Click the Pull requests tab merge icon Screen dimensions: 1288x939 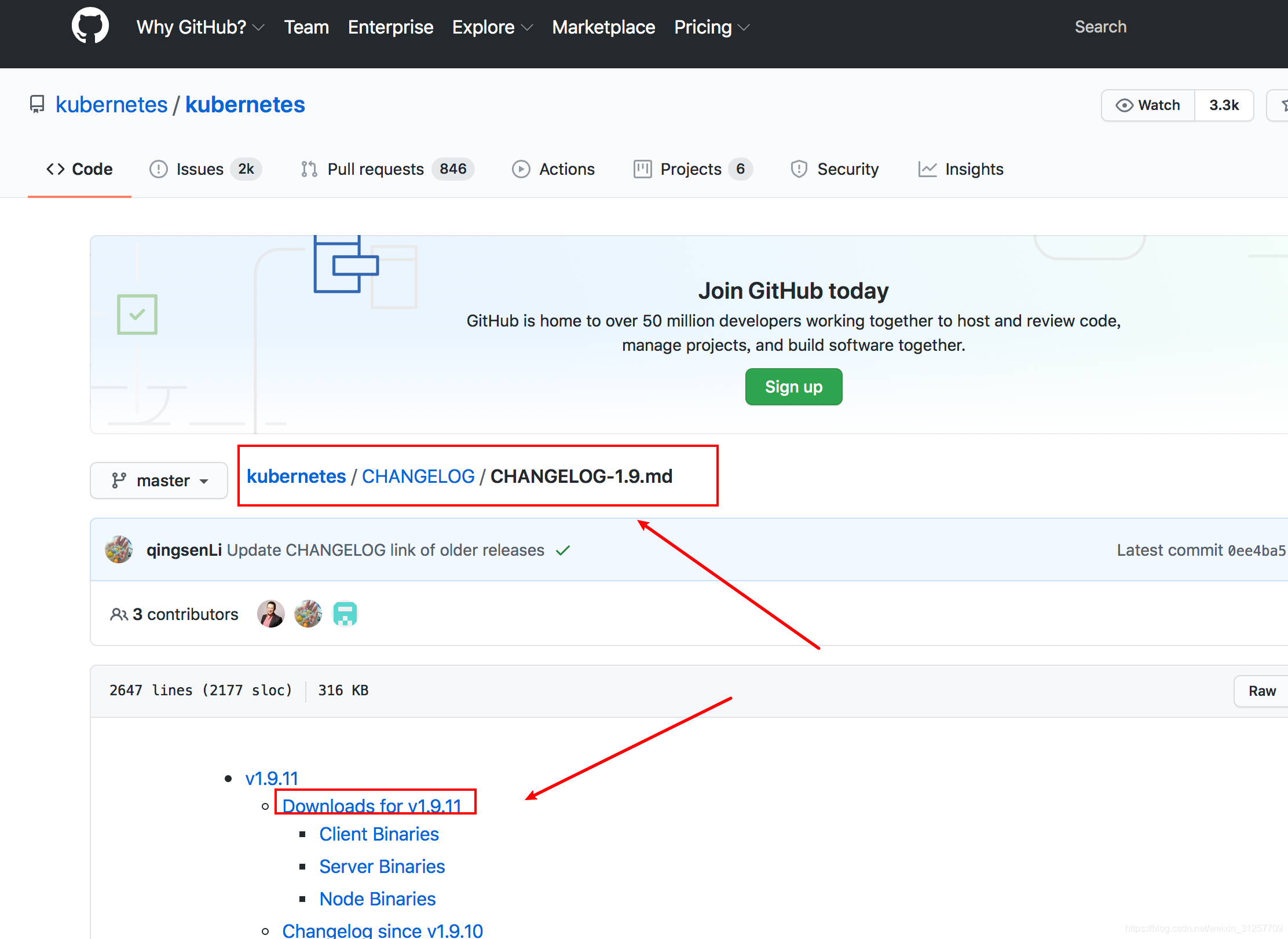coord(309,169)
